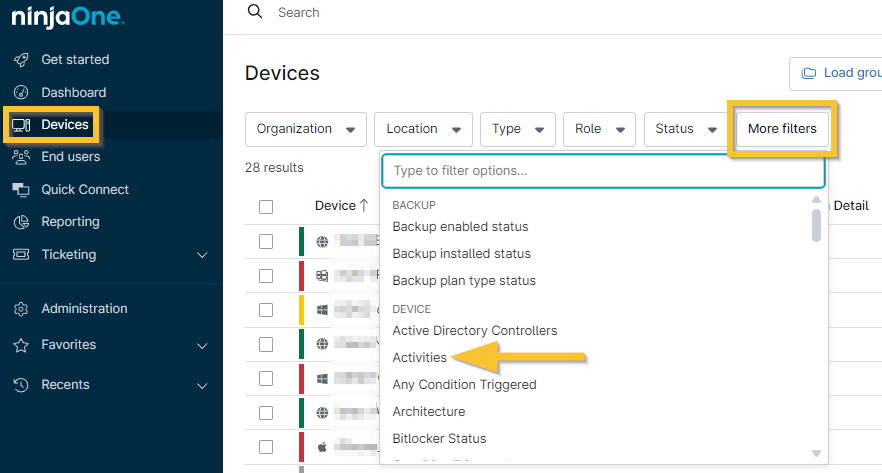
Task: Click the More filters button
Action: click(x=782, y=129)
